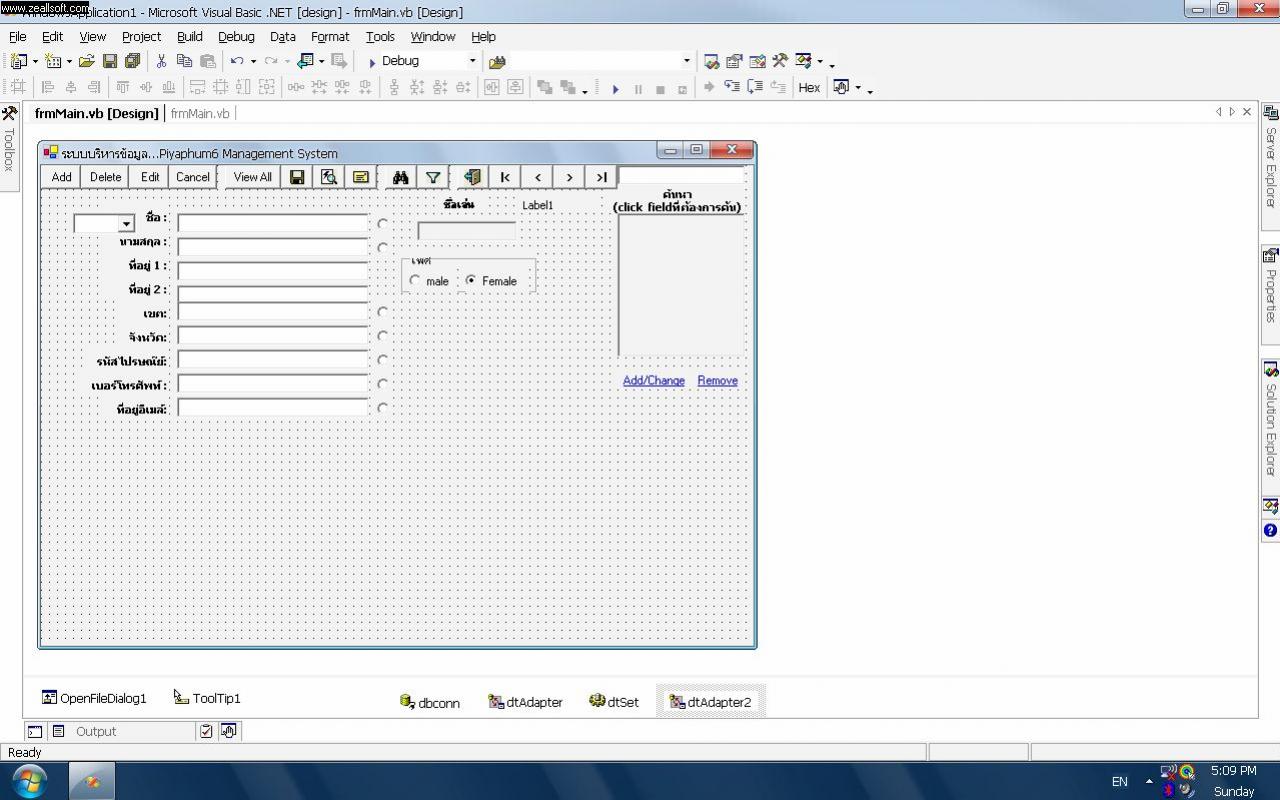Click the floppy disk save icon on form toolbar
This screenshot has width=1280, height=800.
coord(297,177)
